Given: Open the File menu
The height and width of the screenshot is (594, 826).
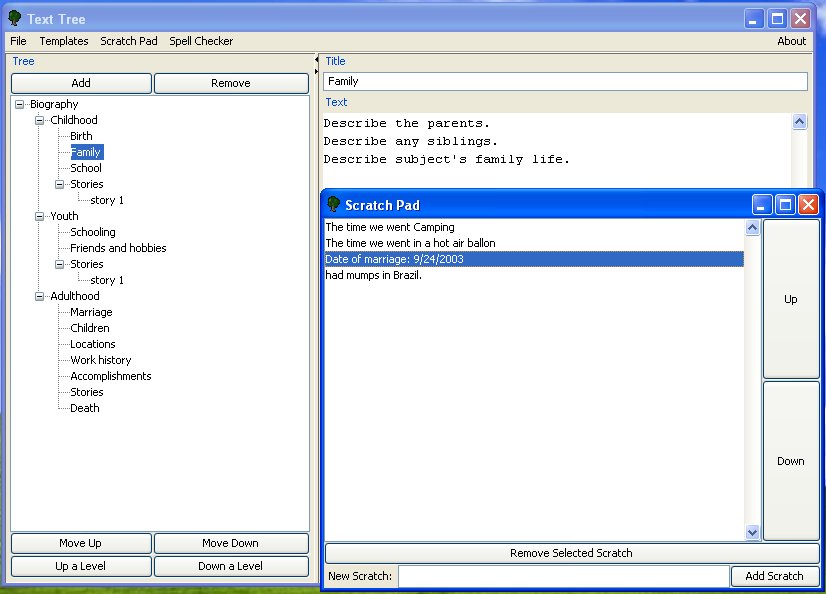Looking at the screenshot, I should (18, 41).
